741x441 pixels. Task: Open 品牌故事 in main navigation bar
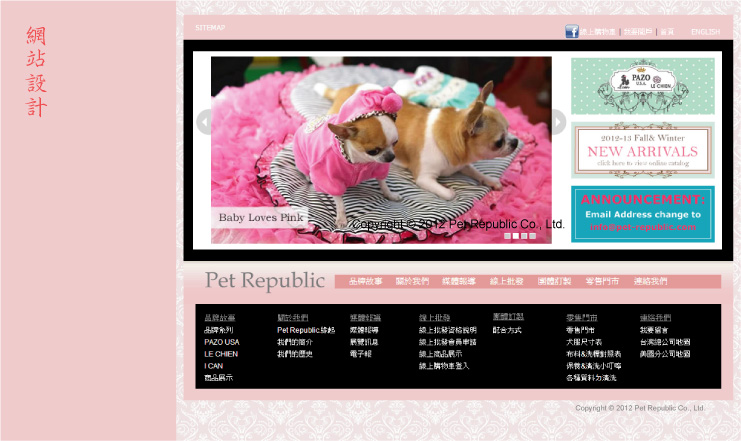click(x=365, y=281)
